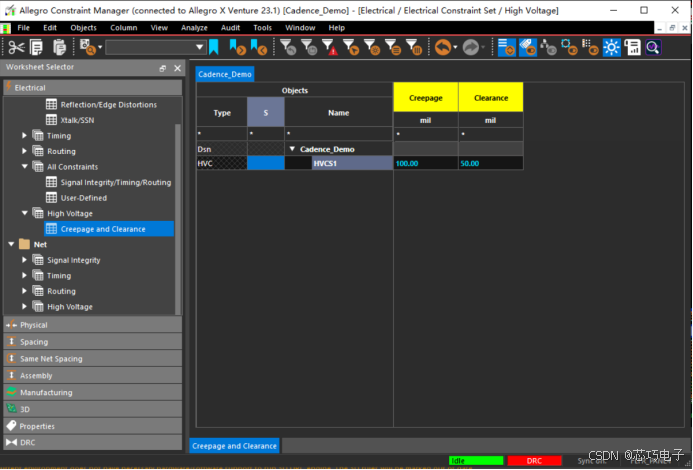Viewport: 693px width, 470px height.
Task: Open the Assembly section
Action: (93, 375)
